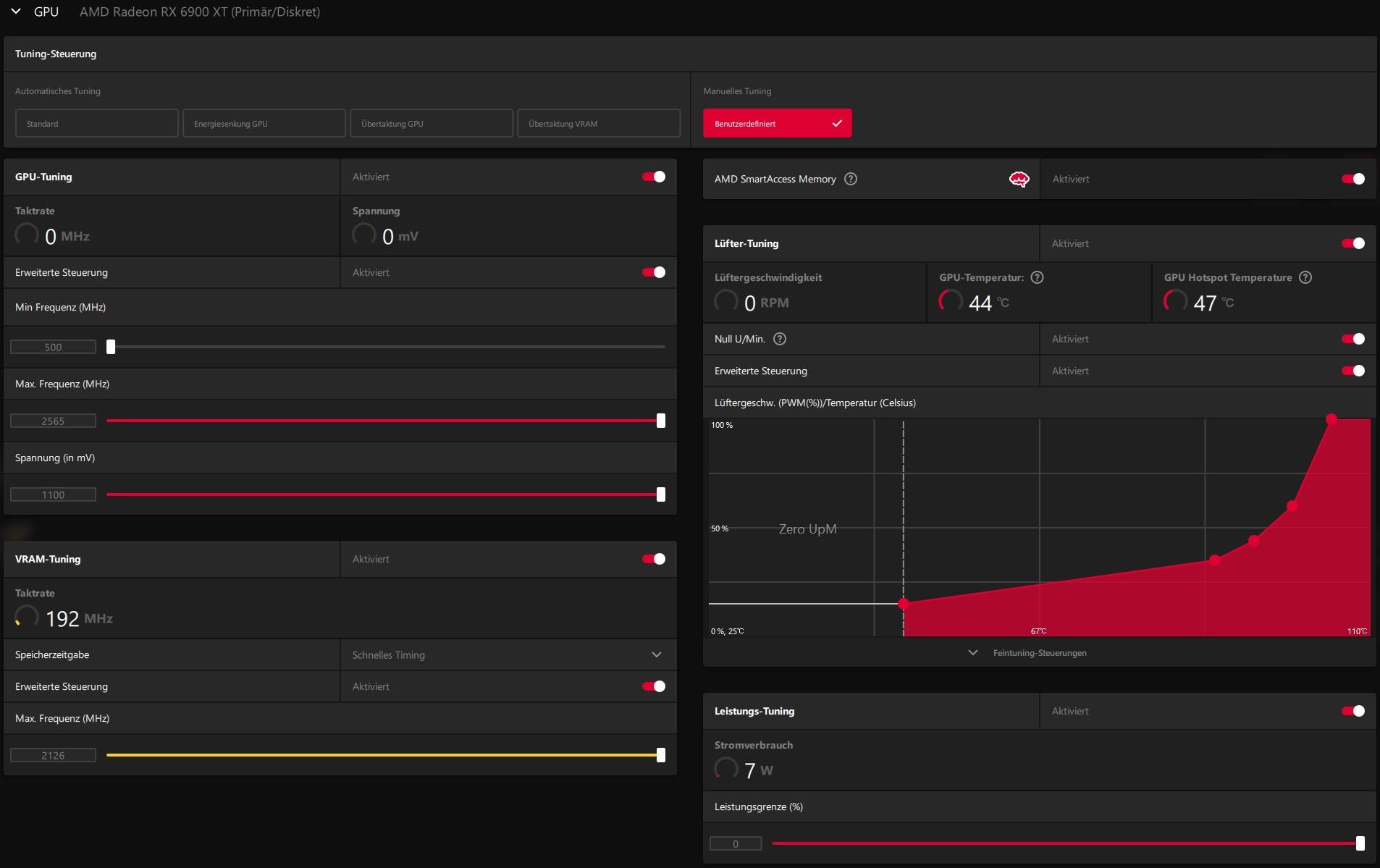This screenshot has height=868, width=1380.
Task: Select fan curve point at 100%
Action: [1331, 419]
